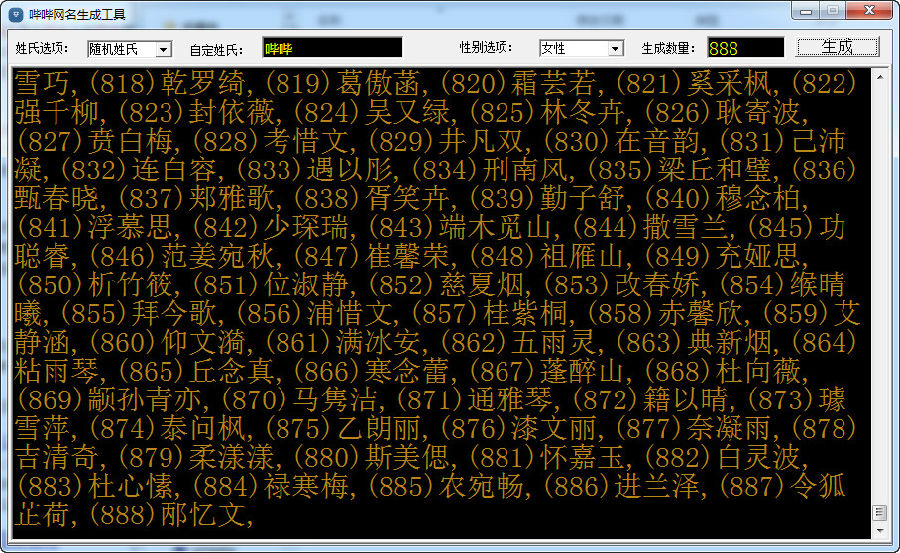
Task: Click name entry (862)五雨灵
Action: pos(520,343)
